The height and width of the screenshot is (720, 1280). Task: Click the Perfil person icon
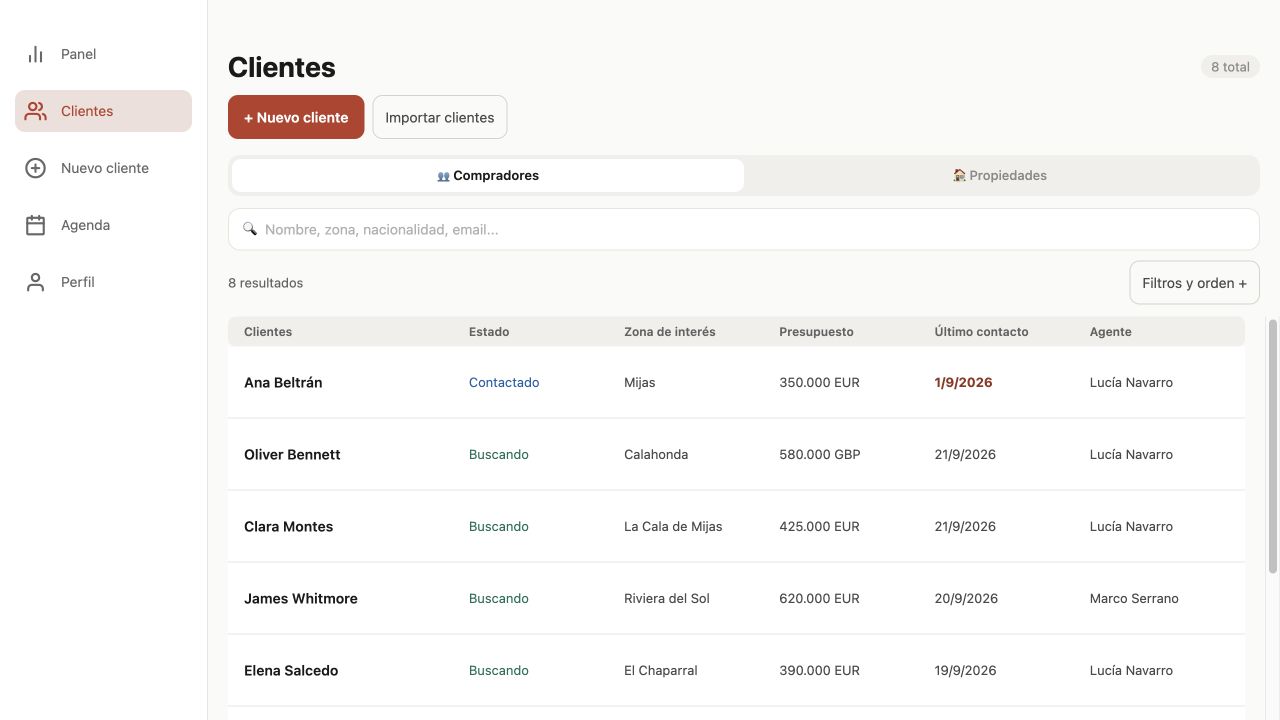[36, 282]
